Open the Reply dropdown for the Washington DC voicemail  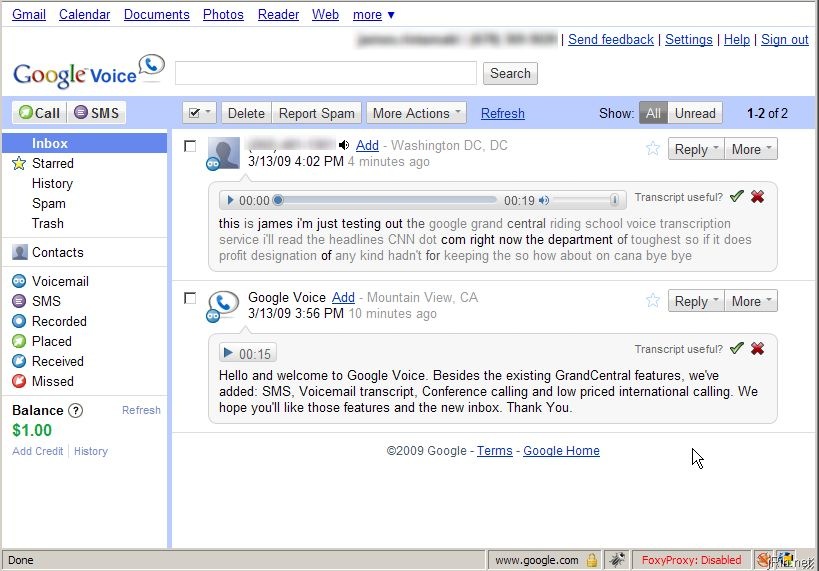click(x=696, y=149)
